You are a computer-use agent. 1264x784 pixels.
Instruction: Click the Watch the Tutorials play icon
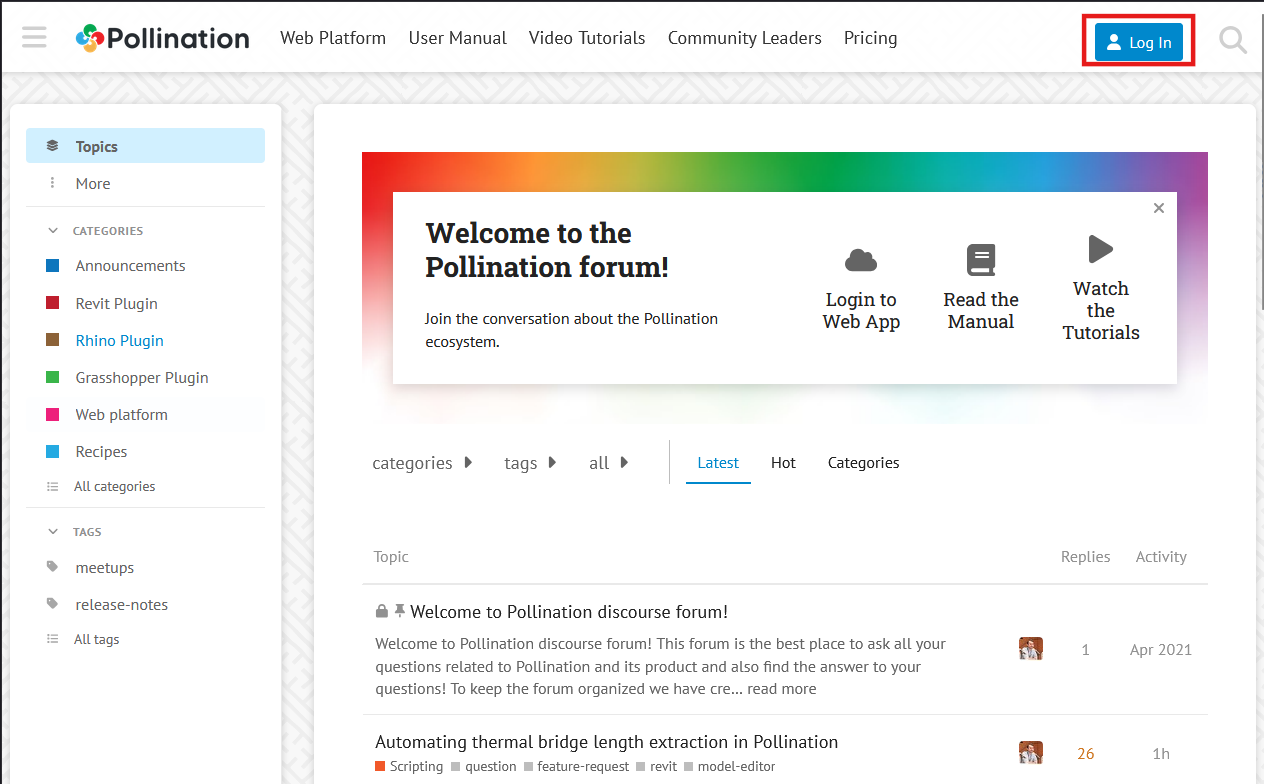1100,249
